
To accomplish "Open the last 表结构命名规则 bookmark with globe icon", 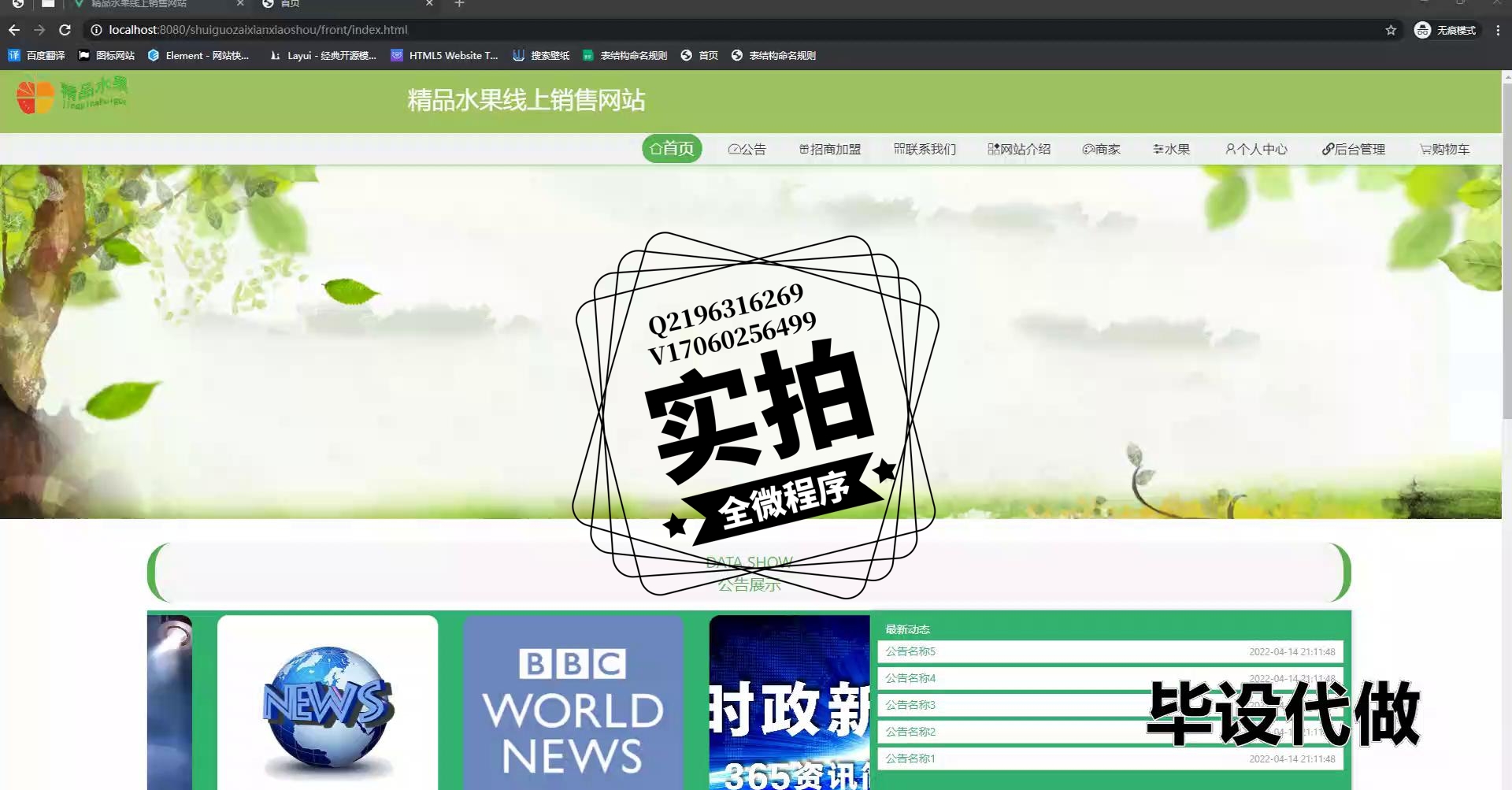I will click(773, 55).
